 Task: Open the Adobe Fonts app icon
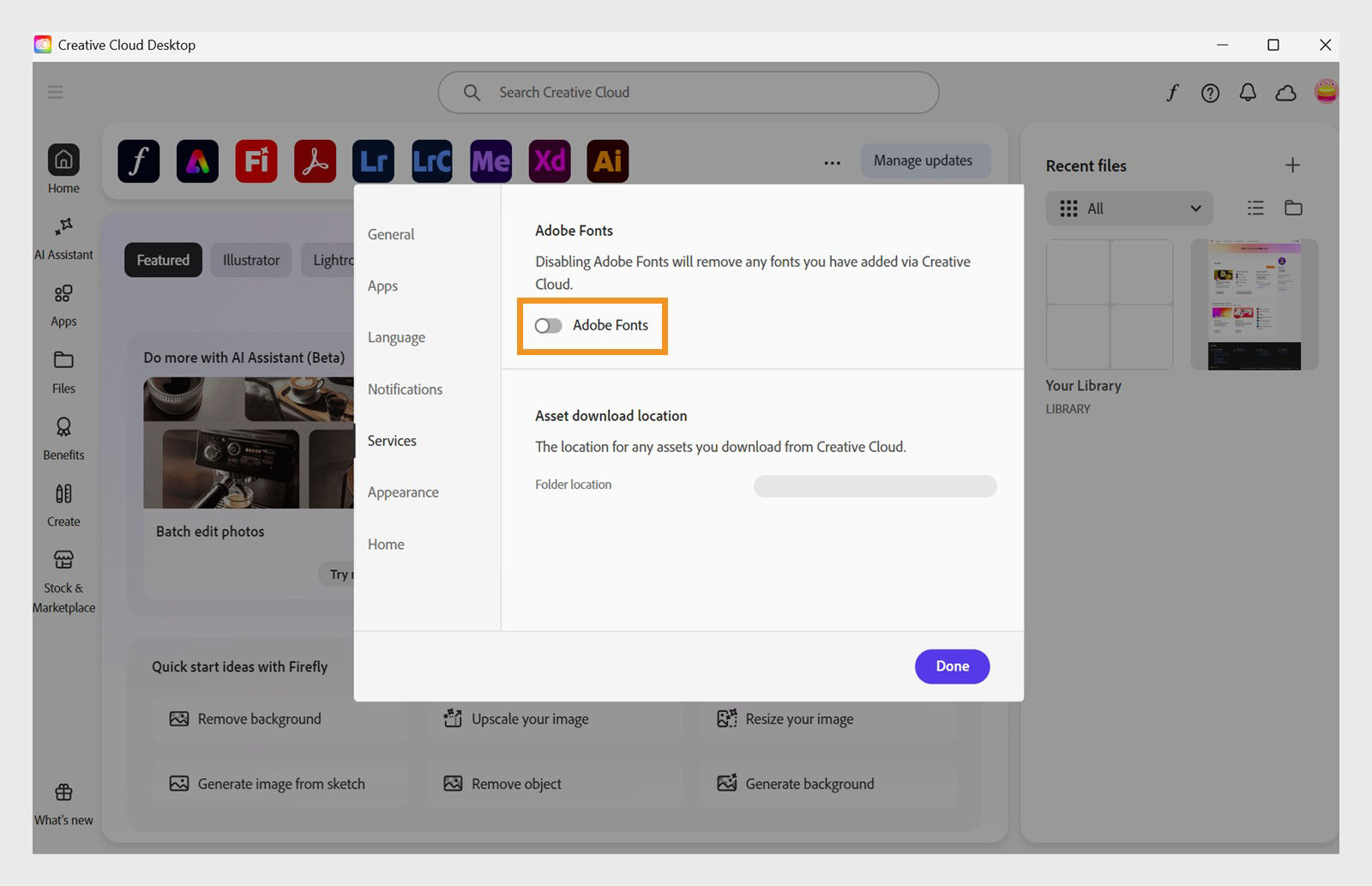[x=139, y=160]
